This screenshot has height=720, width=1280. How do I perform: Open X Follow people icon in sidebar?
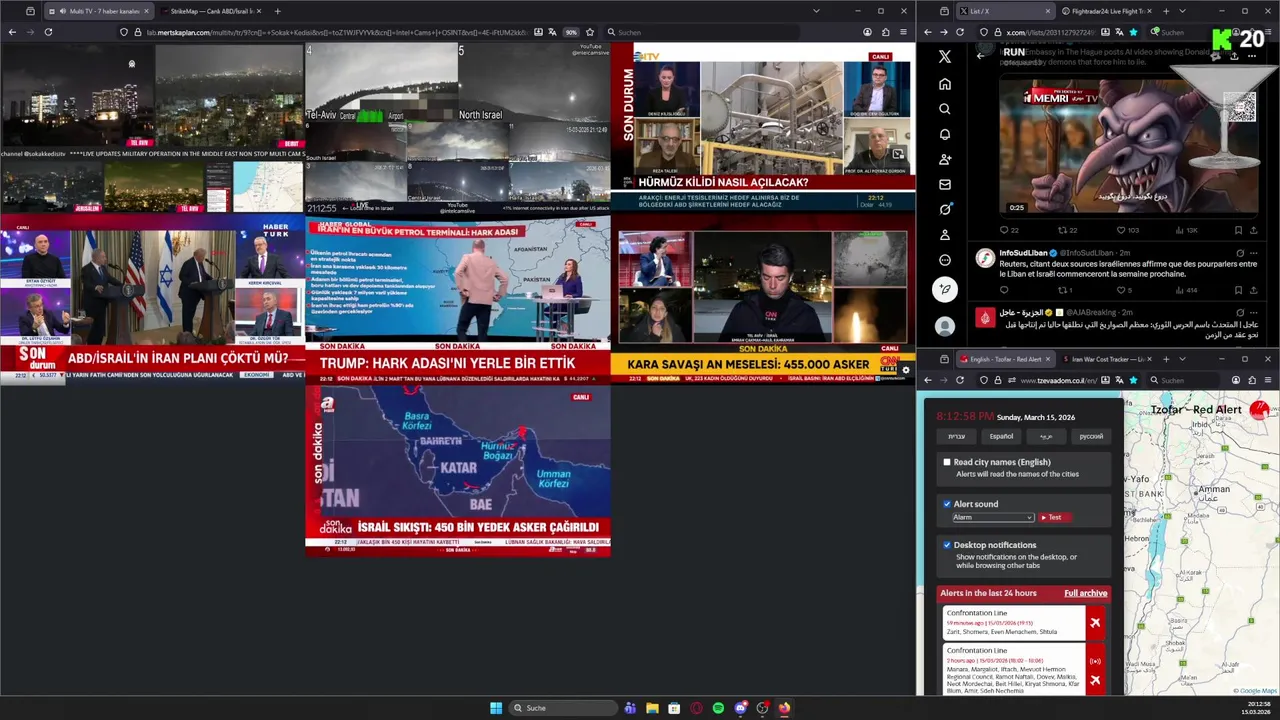coord(944,159)
